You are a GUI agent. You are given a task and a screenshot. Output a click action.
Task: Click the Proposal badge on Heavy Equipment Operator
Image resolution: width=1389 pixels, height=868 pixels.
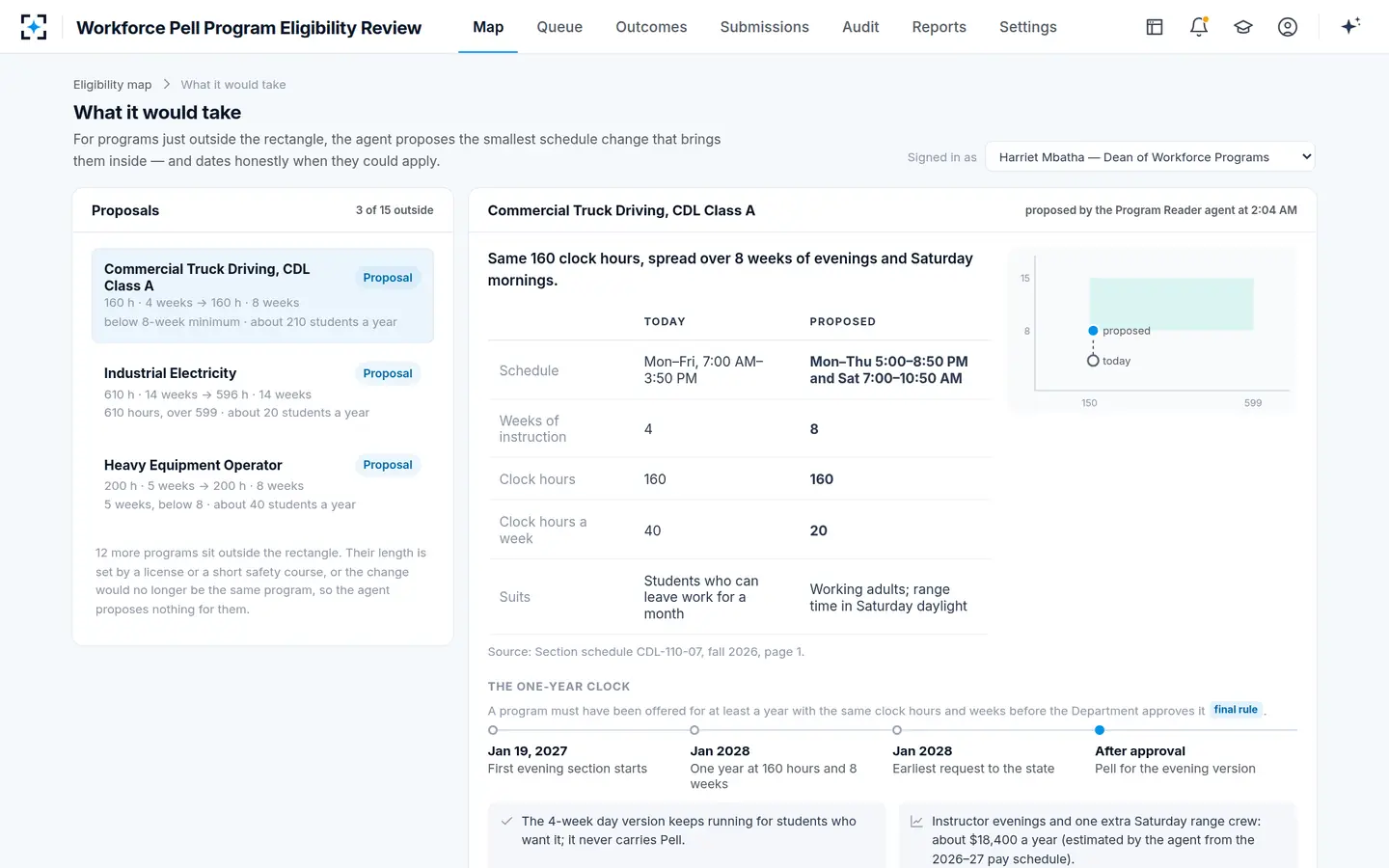[388, 465]
